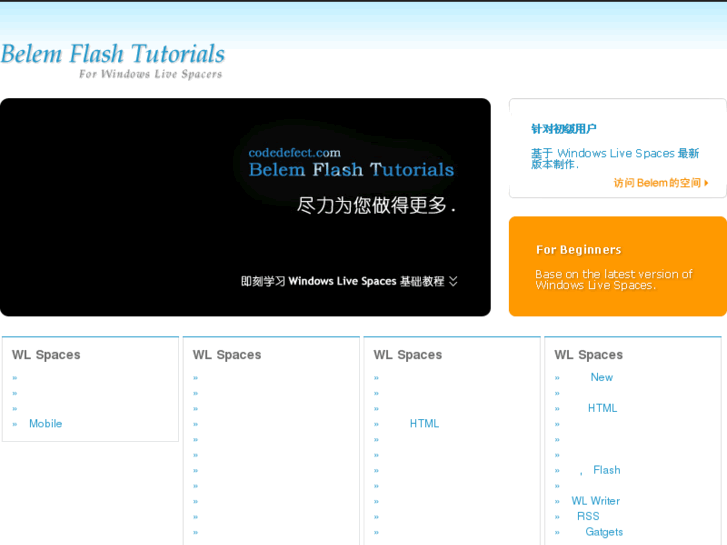
Task: Open the Gatgets link
Action: tap(604, 532)
